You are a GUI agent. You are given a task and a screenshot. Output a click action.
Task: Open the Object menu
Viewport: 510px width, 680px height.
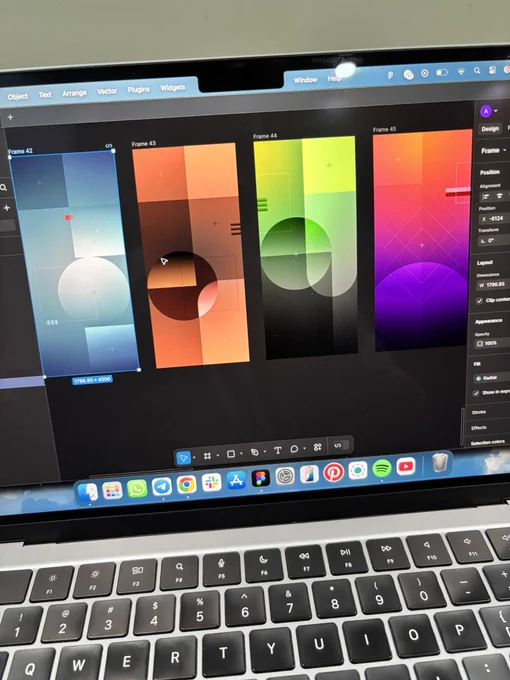click(x=18, y=96)
